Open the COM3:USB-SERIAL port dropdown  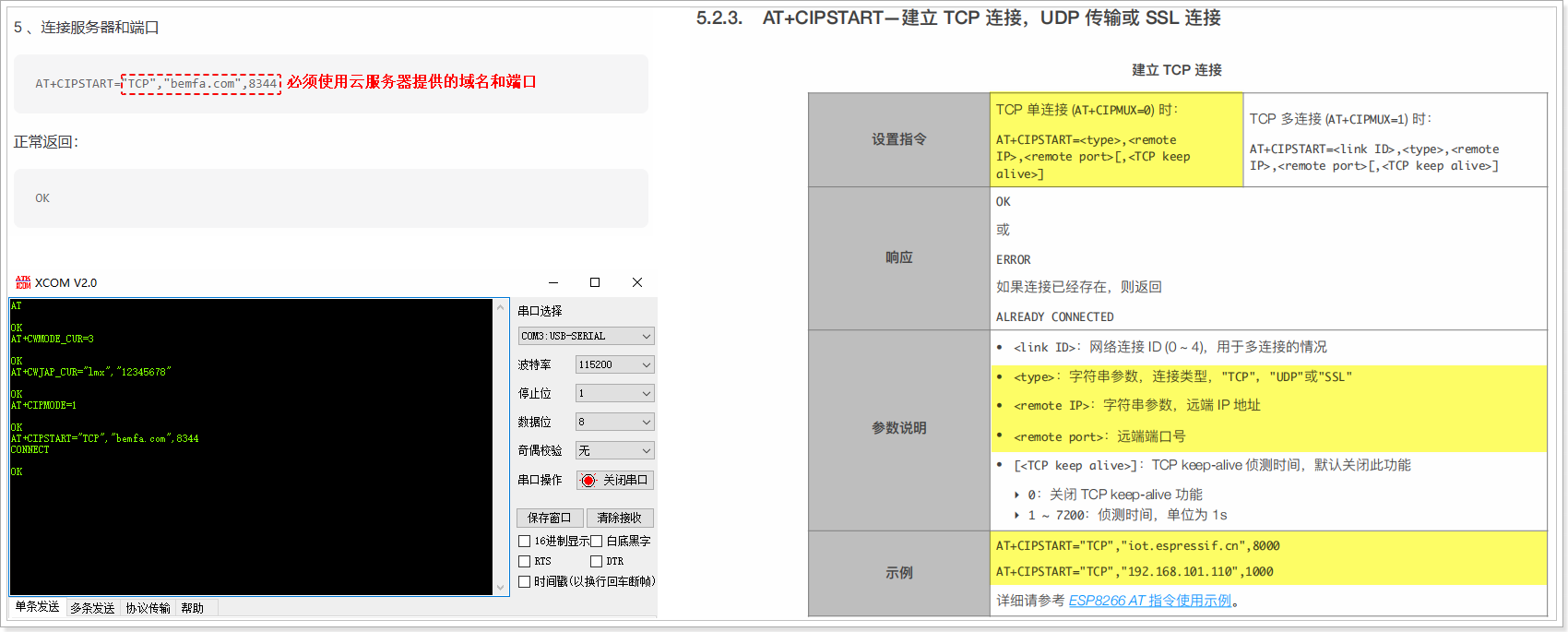[x=587, y=336]
